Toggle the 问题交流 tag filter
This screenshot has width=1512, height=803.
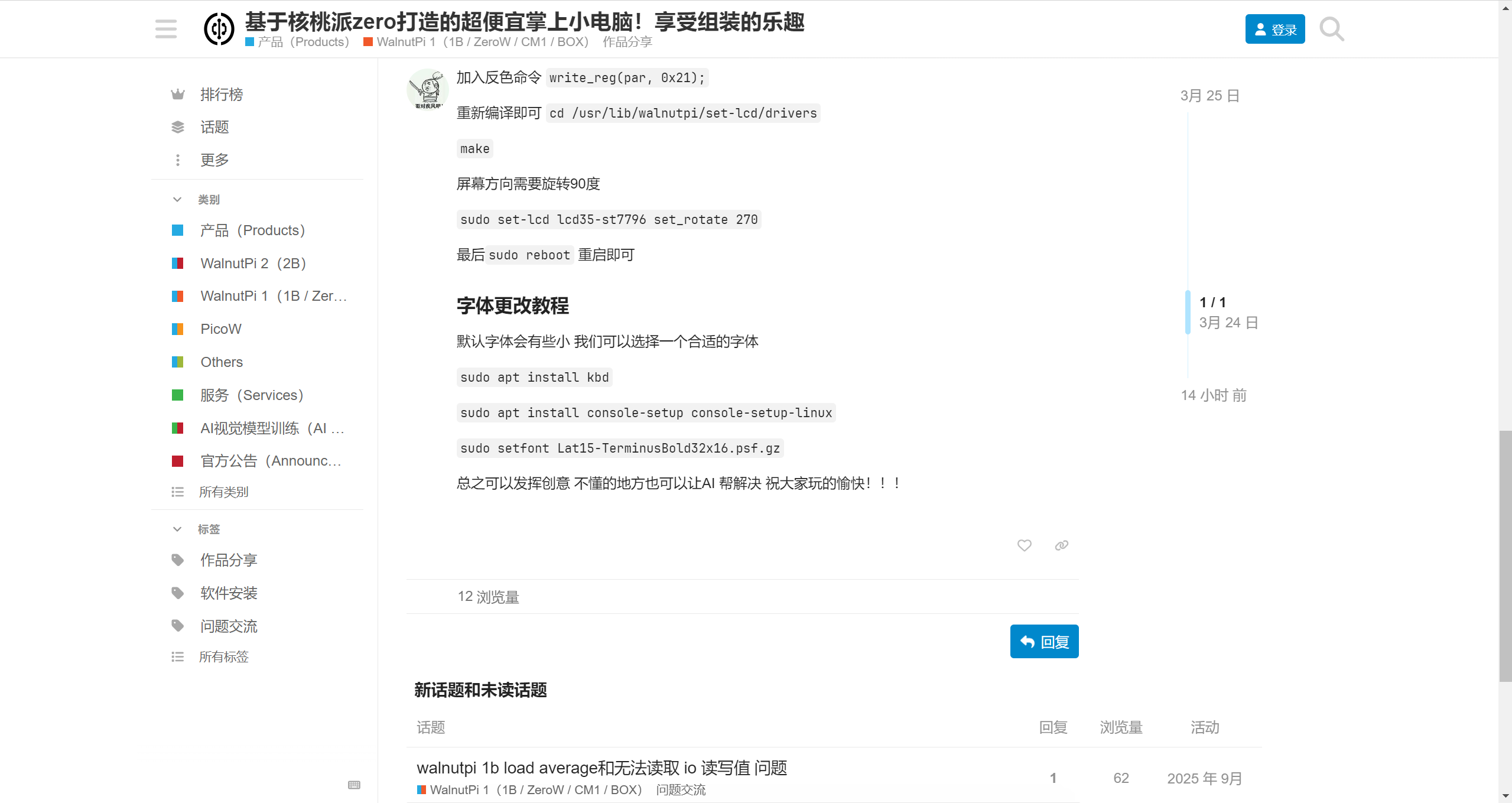pyautogui.click(x=228, y=626)
